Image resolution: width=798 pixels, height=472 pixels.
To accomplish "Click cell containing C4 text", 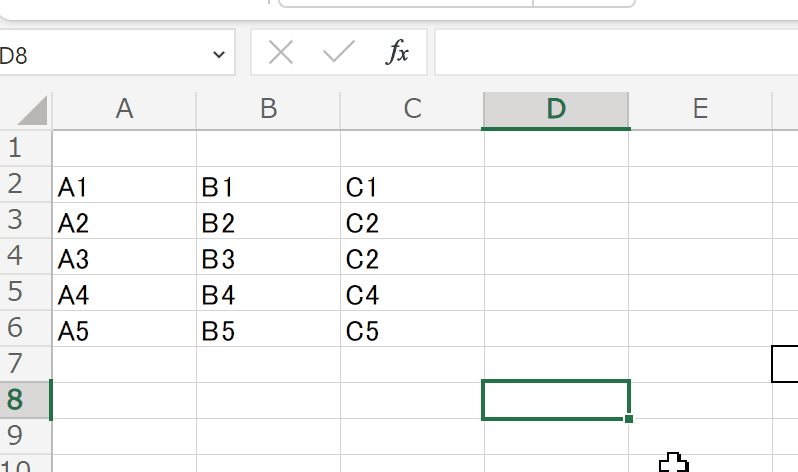I will [412, 294].
